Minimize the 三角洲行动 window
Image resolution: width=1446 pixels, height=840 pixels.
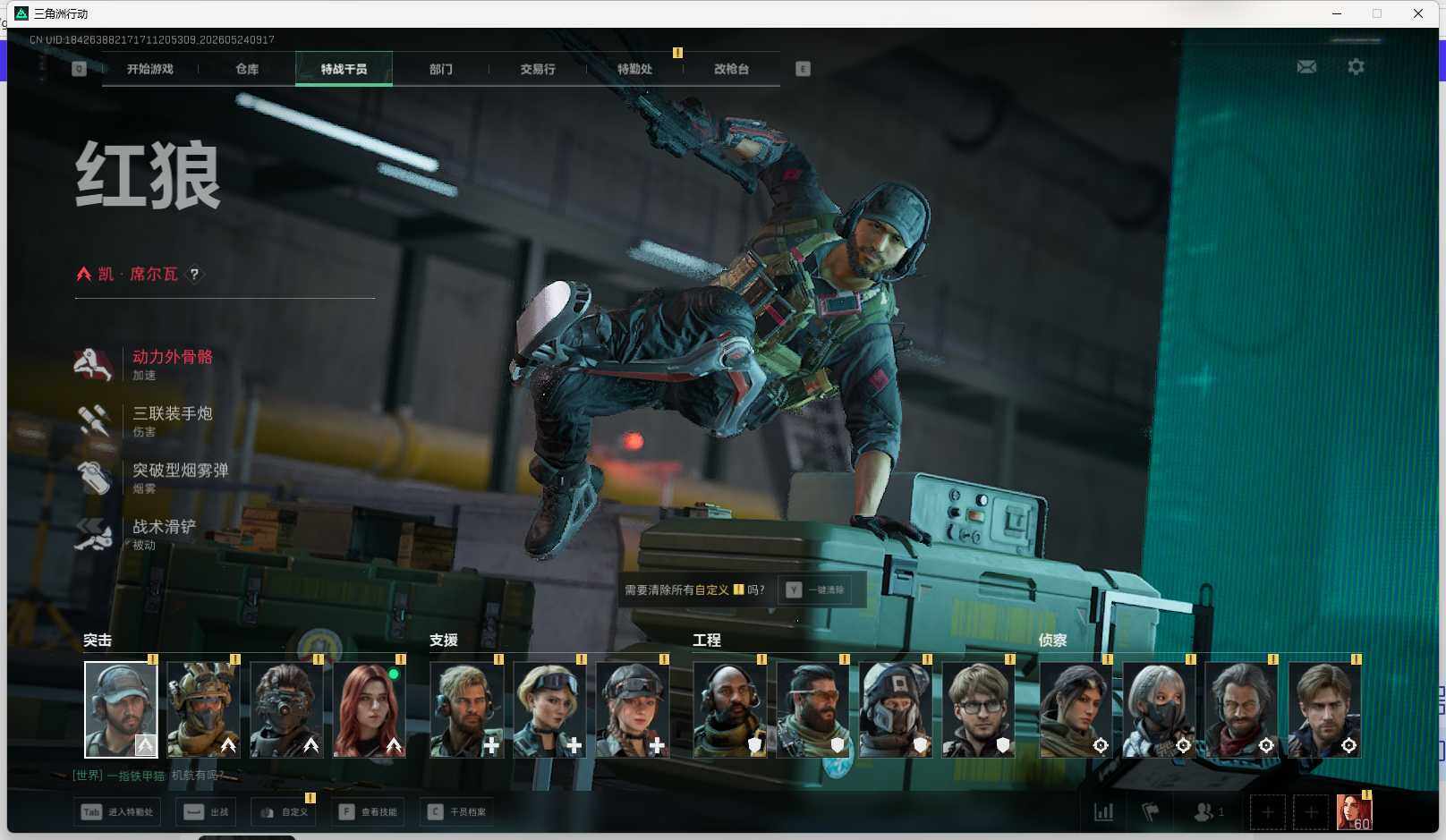[x=1337, y=13]
